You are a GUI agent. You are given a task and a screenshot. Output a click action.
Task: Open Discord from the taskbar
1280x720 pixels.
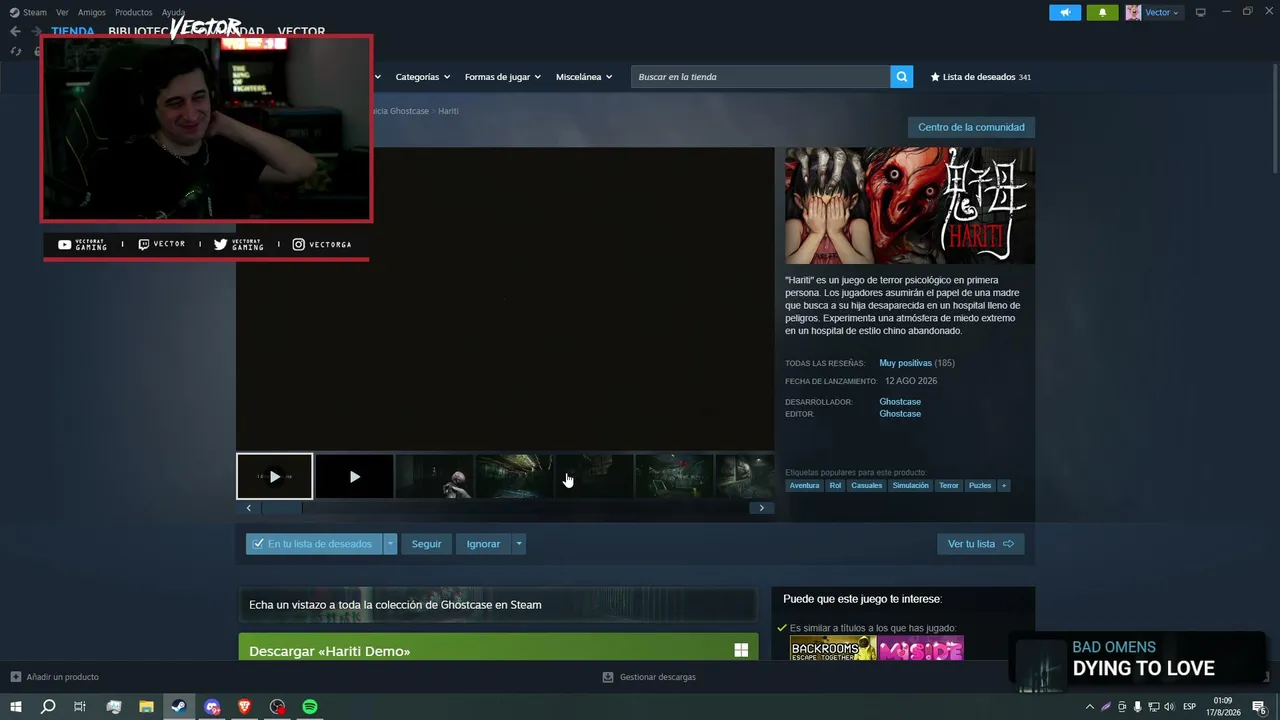(212, 706)
